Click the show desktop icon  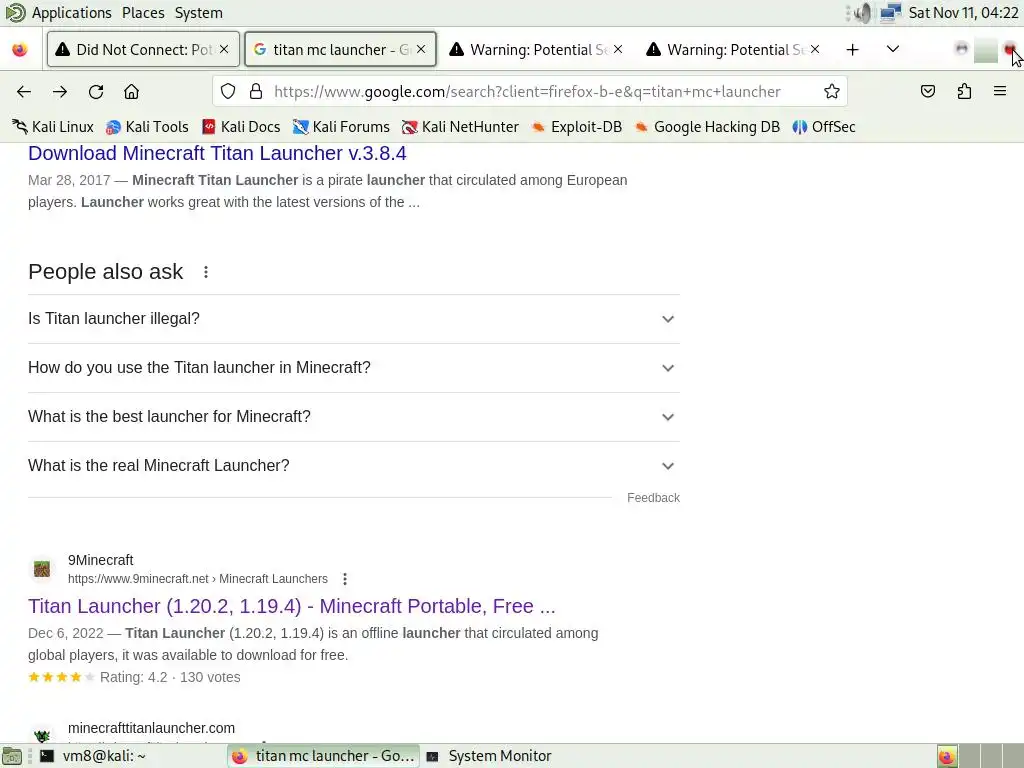[x=12, y=756]
